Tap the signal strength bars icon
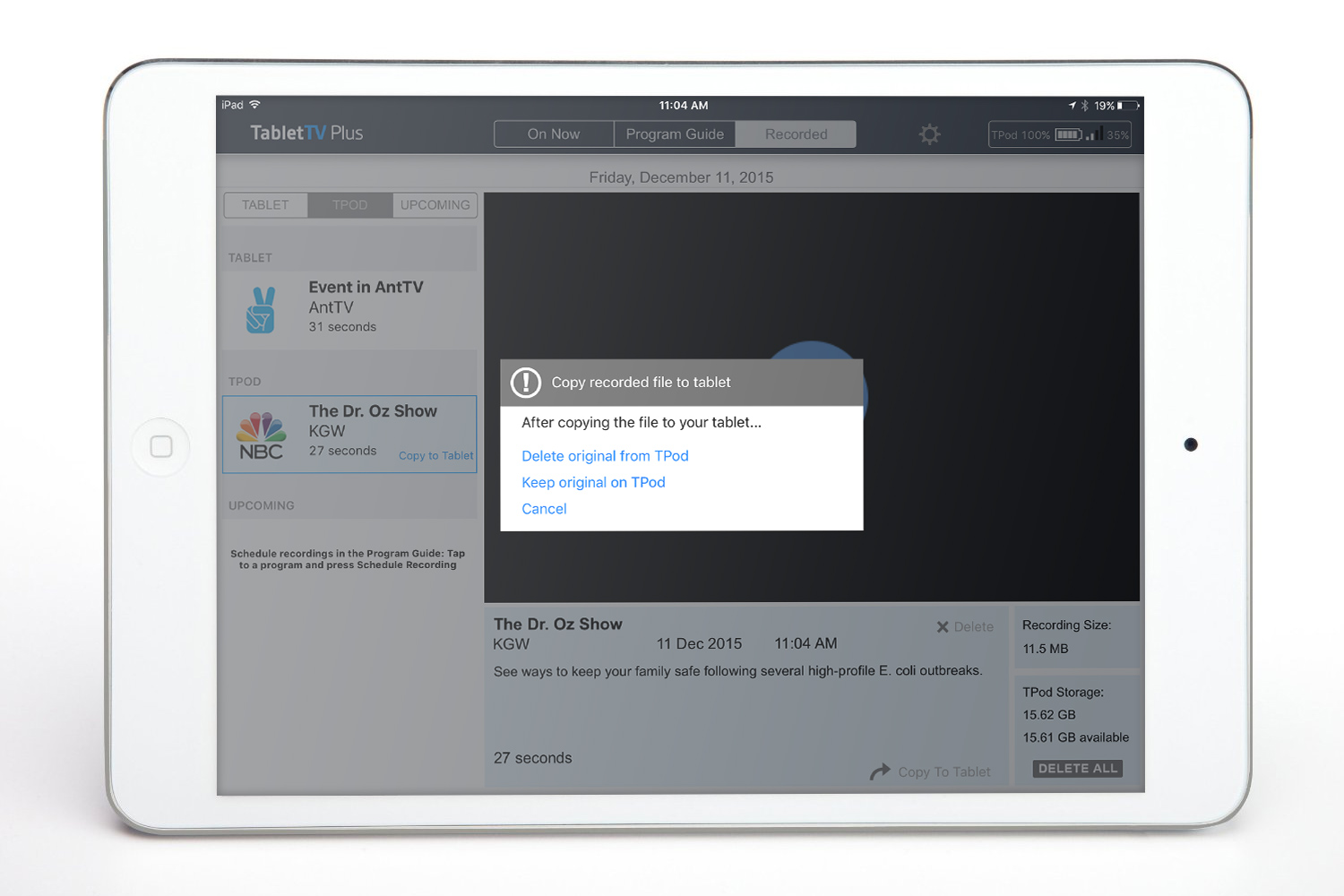This screenshot has height=896, width=1344. point(1094,134)
